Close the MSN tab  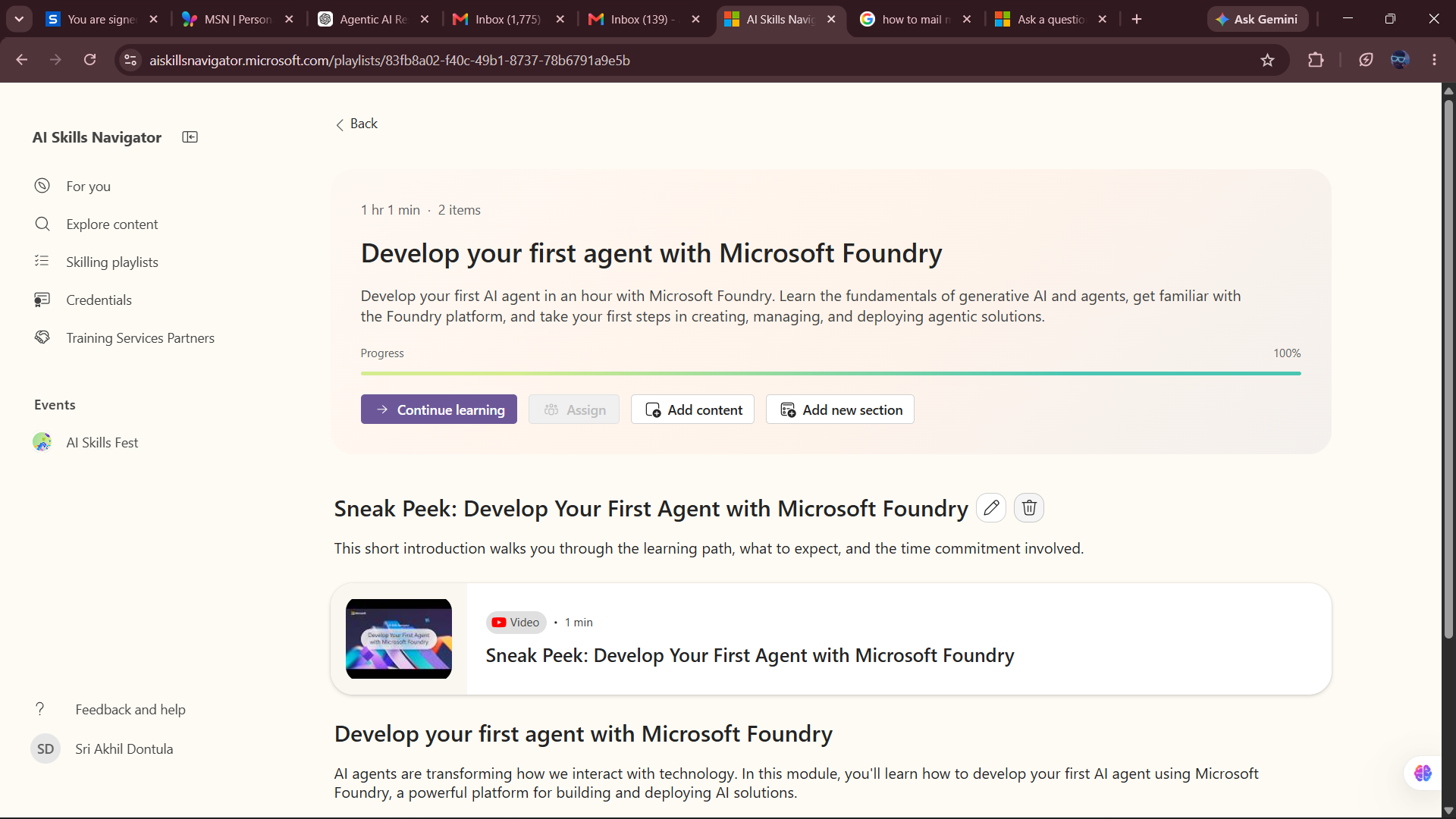[x=289, y=20]
